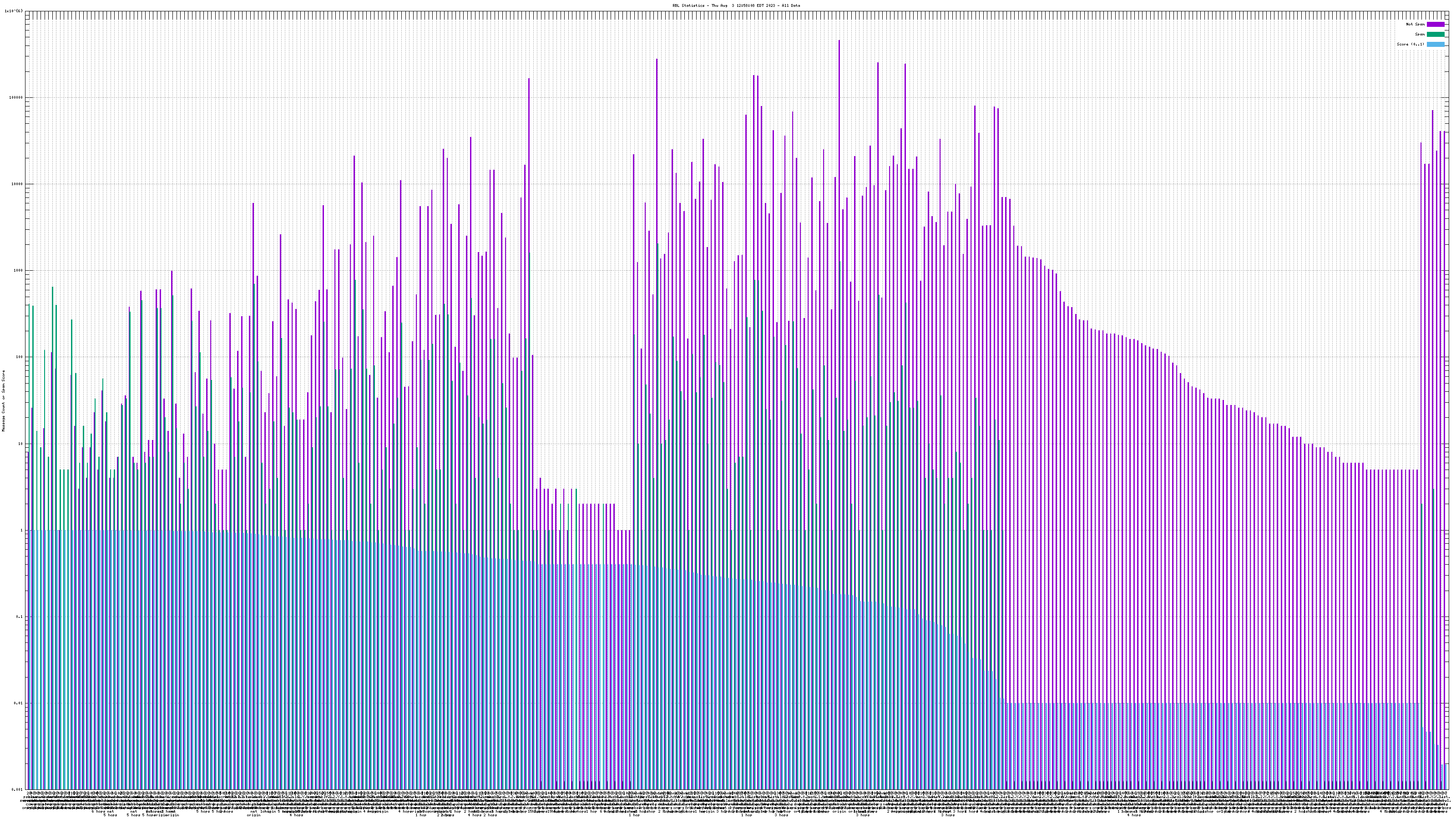The height and width of the screenshot is (819, 1456).
Task: Click the 0.01 y-axis tick label
Action: [x=18, y=703]
